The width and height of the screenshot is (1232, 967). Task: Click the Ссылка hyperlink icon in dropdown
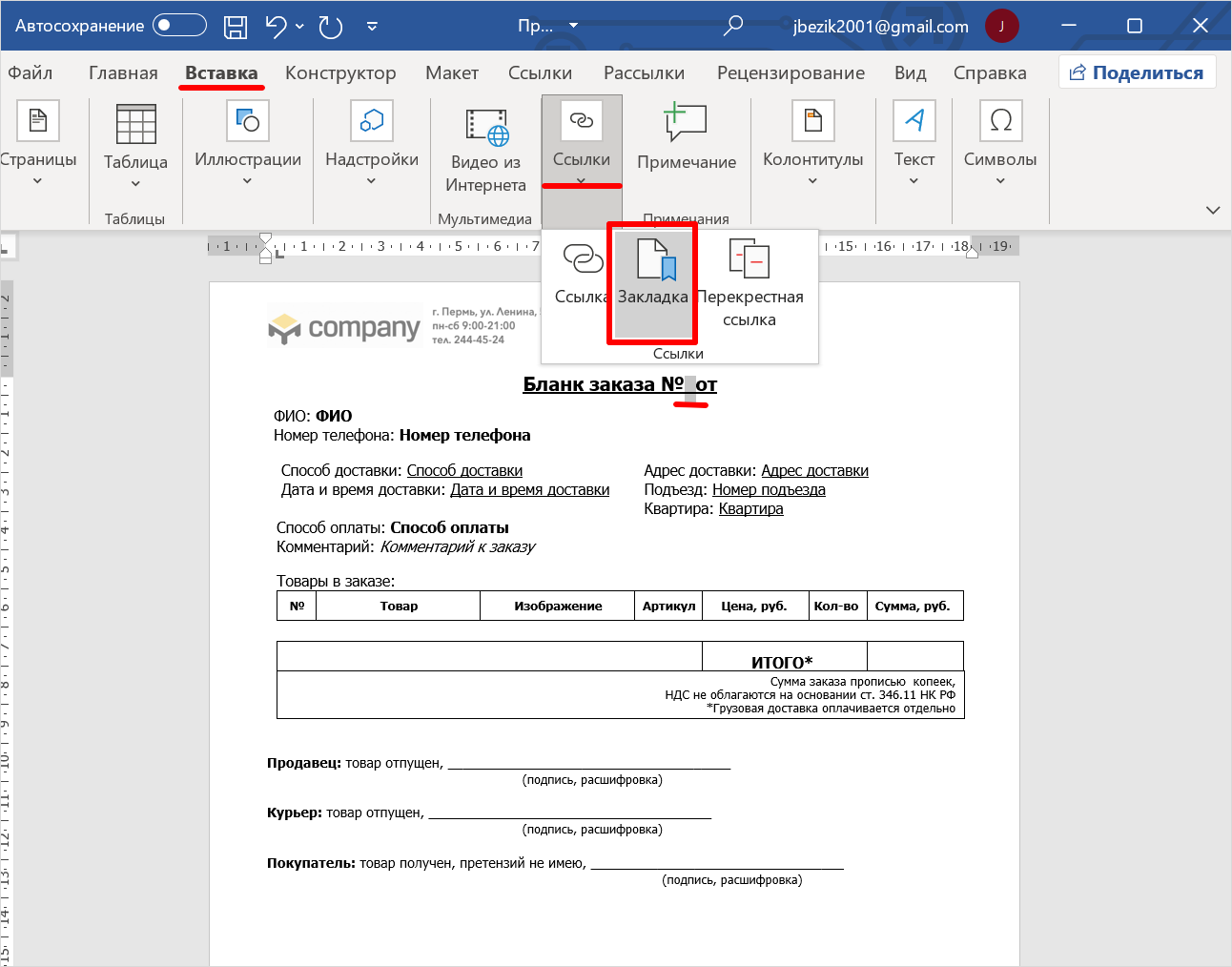(x=584, y=258)
